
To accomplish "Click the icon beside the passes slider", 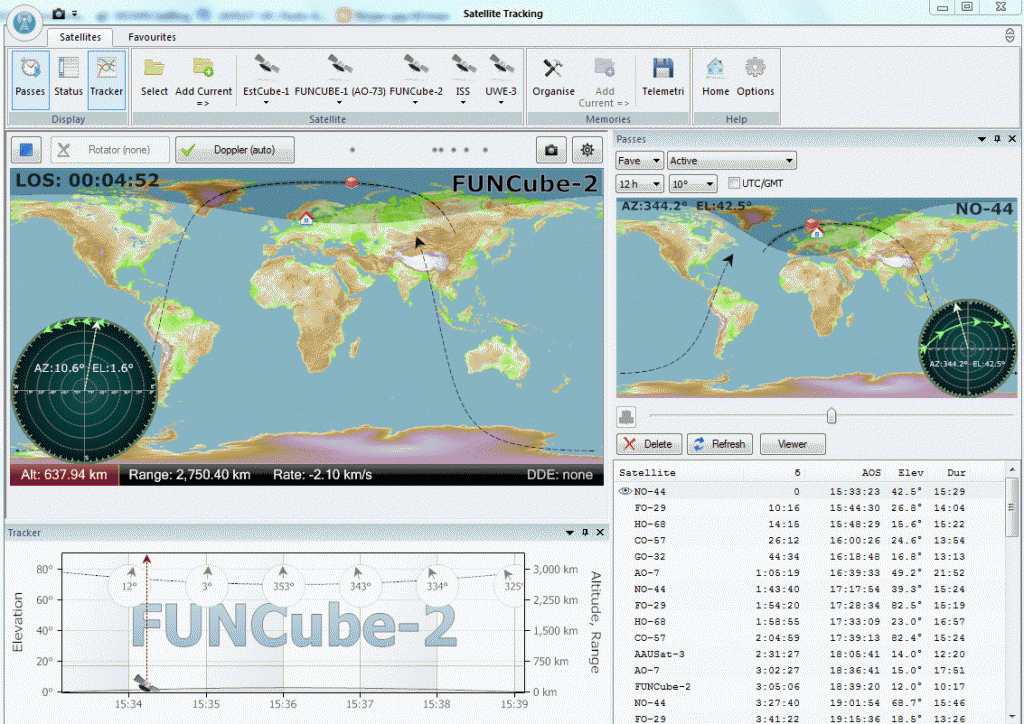I will [x=626, y=415].
